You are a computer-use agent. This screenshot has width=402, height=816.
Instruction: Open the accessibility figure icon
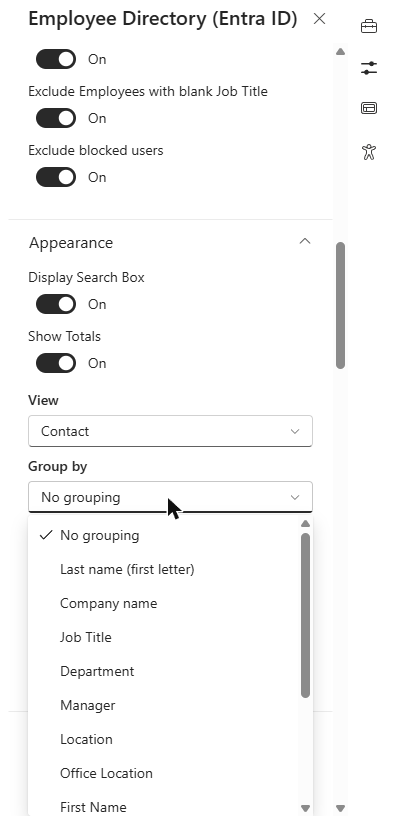coord(369,151)
